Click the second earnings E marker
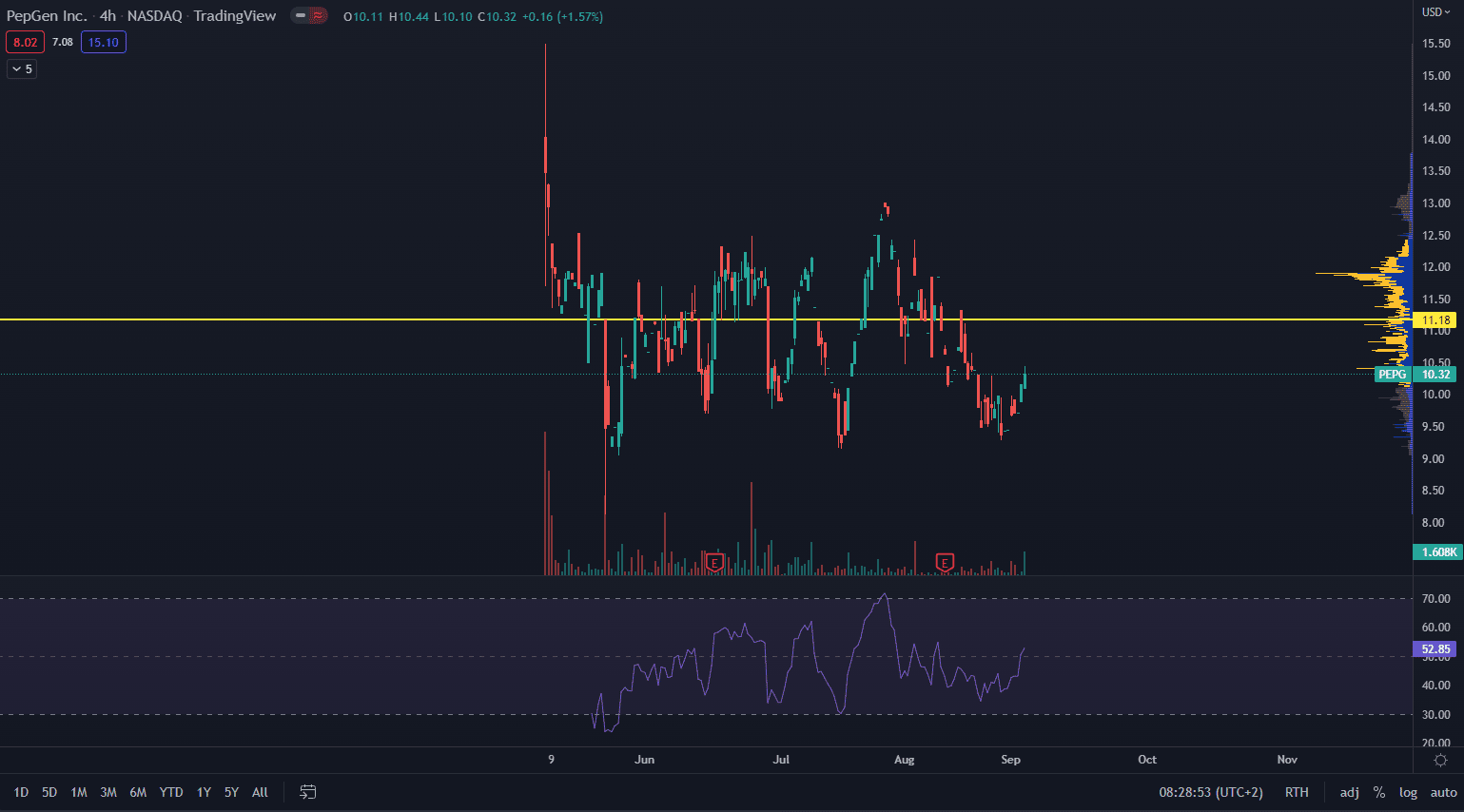 [945, 563]
